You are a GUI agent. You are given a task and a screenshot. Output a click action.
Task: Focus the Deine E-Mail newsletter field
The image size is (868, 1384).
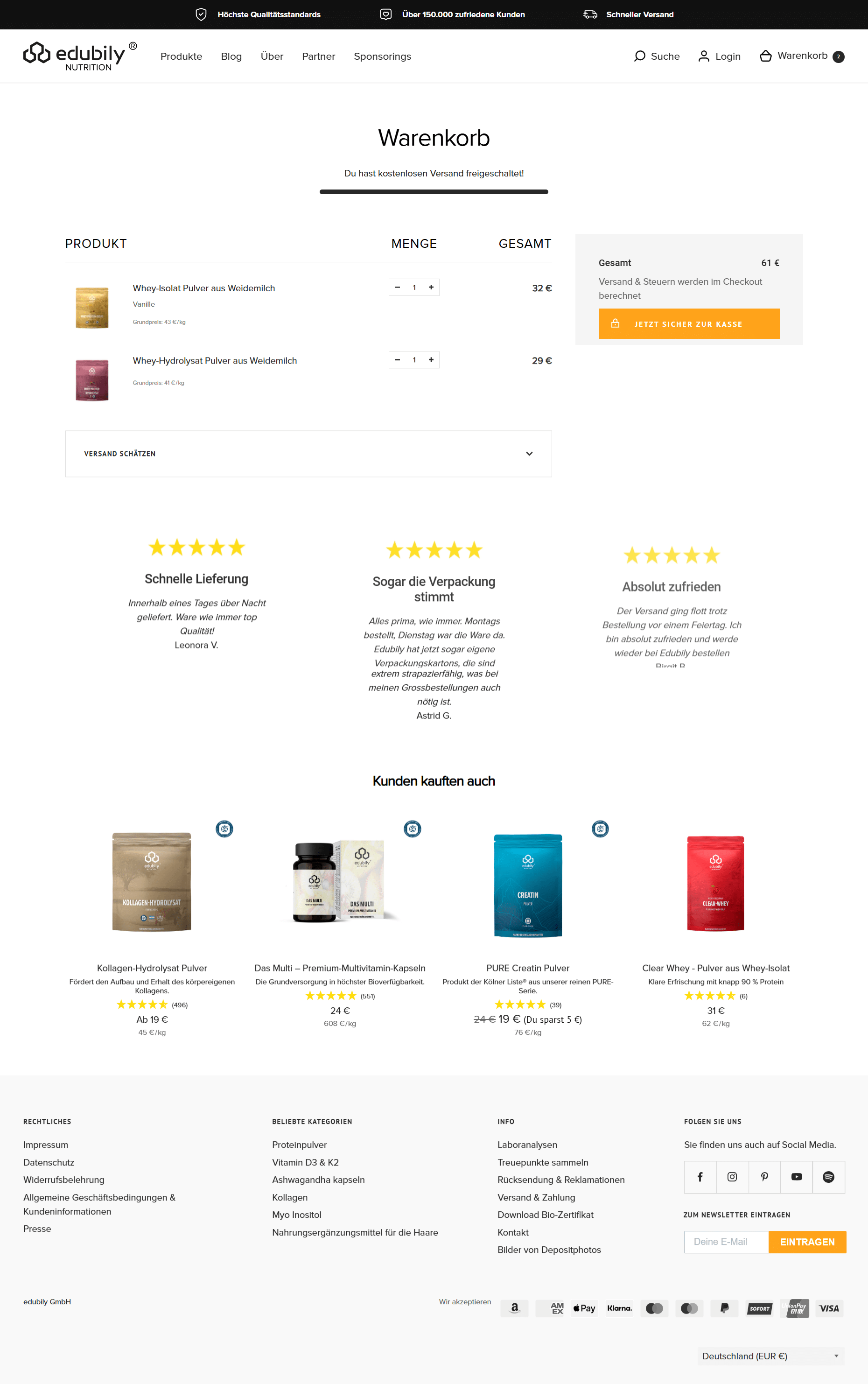coord(726,1242)
